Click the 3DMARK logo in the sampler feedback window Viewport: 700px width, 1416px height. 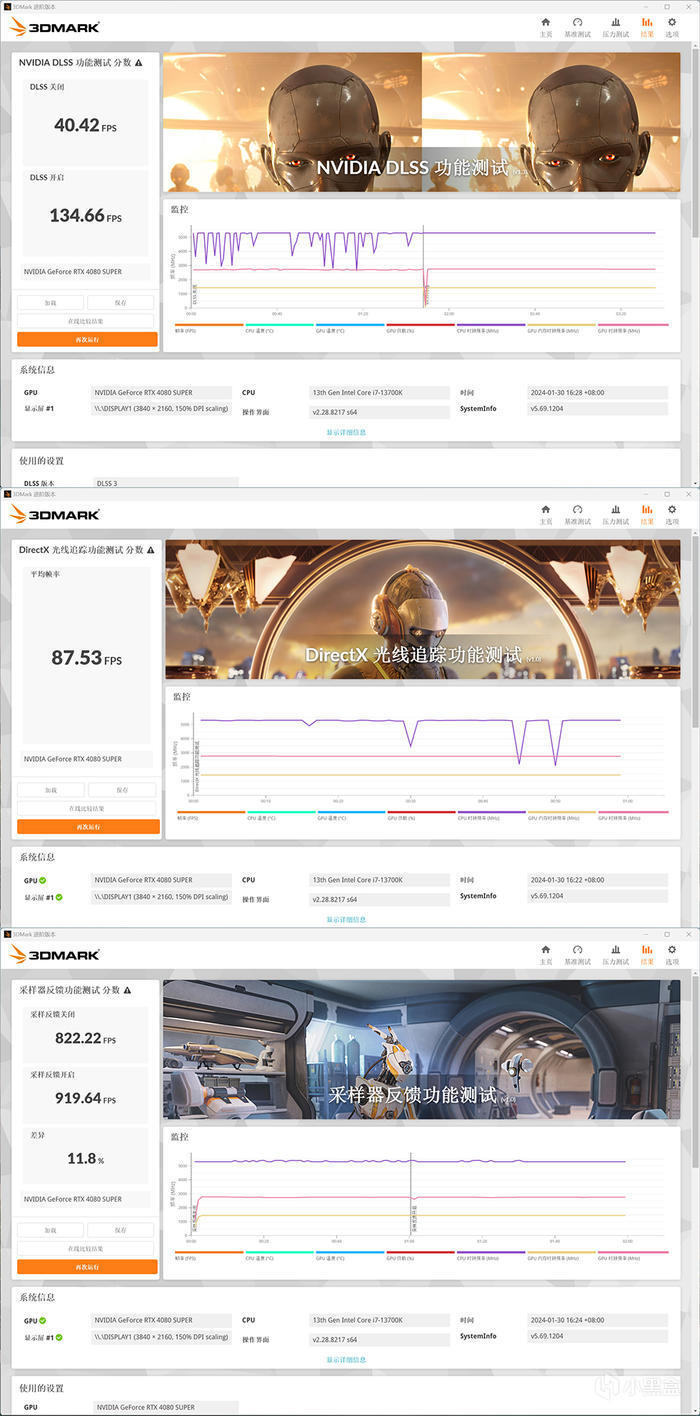55,954
